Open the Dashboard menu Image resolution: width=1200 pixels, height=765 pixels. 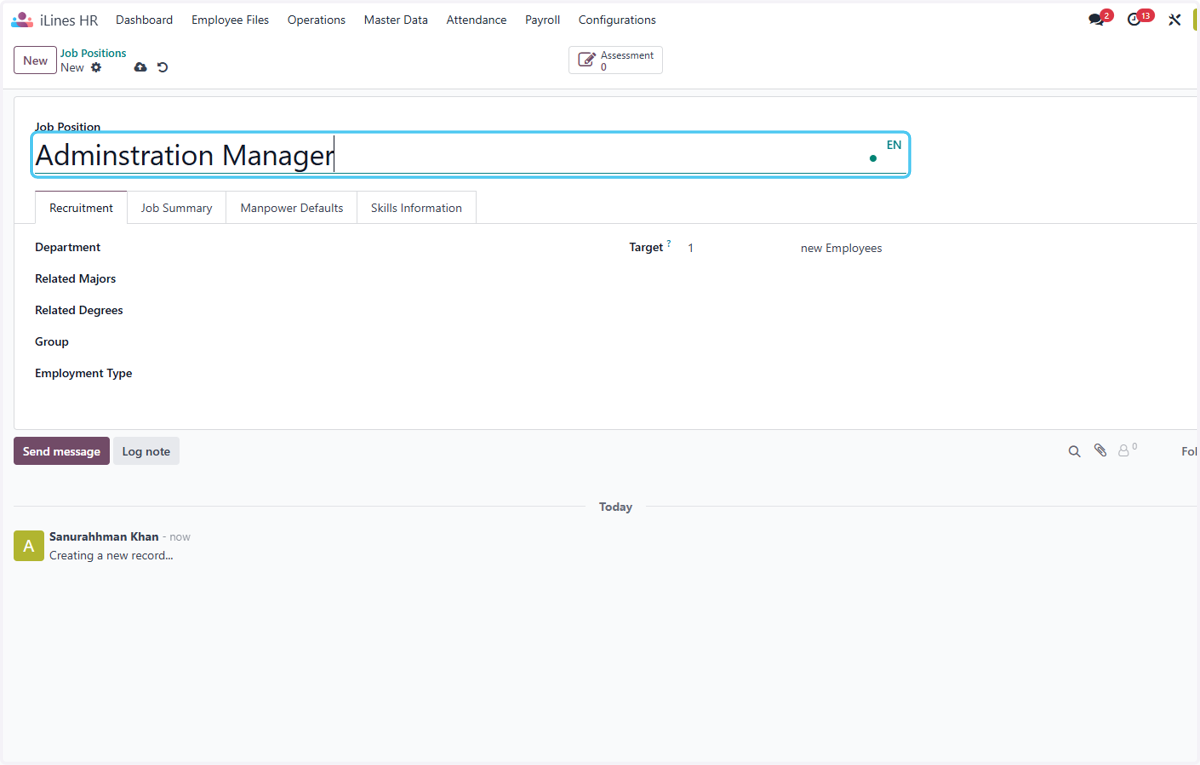[144, 20]
